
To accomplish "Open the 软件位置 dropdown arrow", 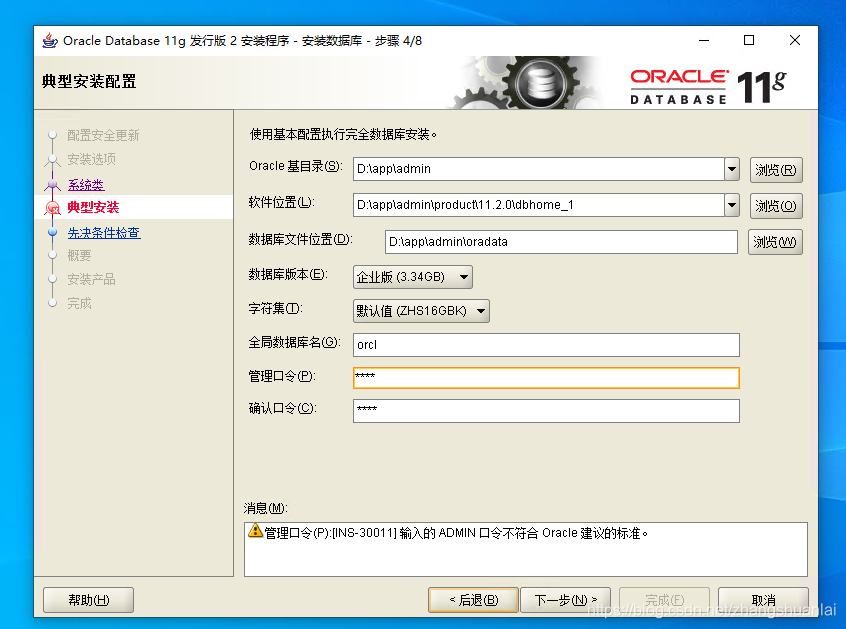I will [732, 205].
